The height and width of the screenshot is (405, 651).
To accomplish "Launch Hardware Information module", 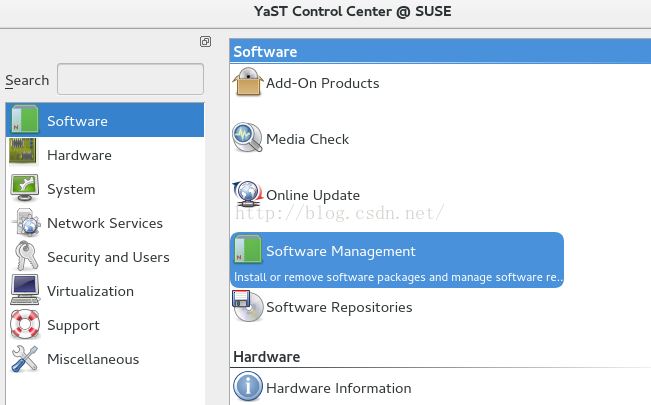I will (x=339, y=388).
